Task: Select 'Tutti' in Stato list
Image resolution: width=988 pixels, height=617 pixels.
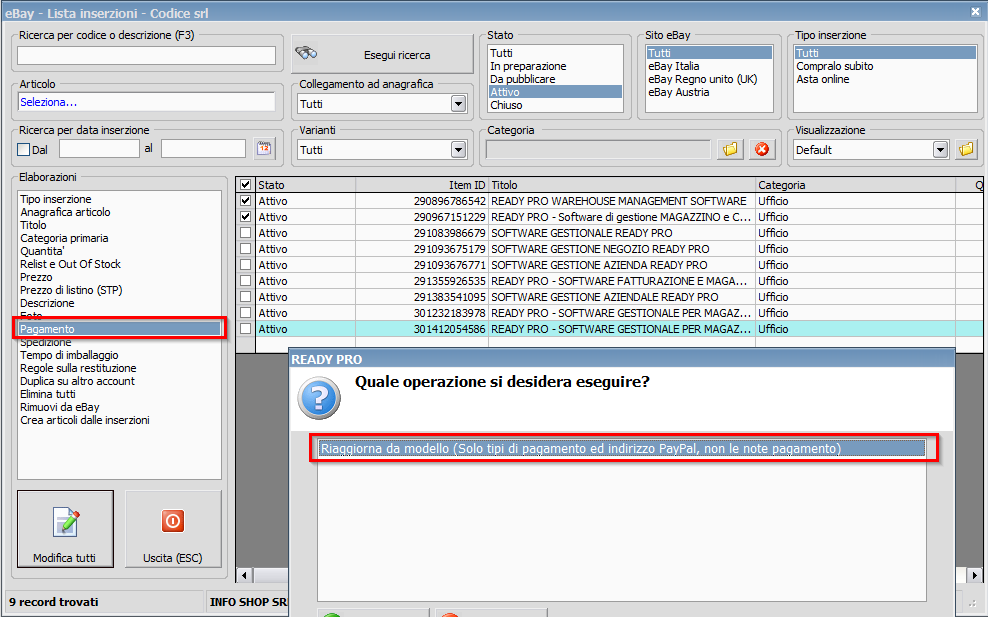Action: pos(555,53)
